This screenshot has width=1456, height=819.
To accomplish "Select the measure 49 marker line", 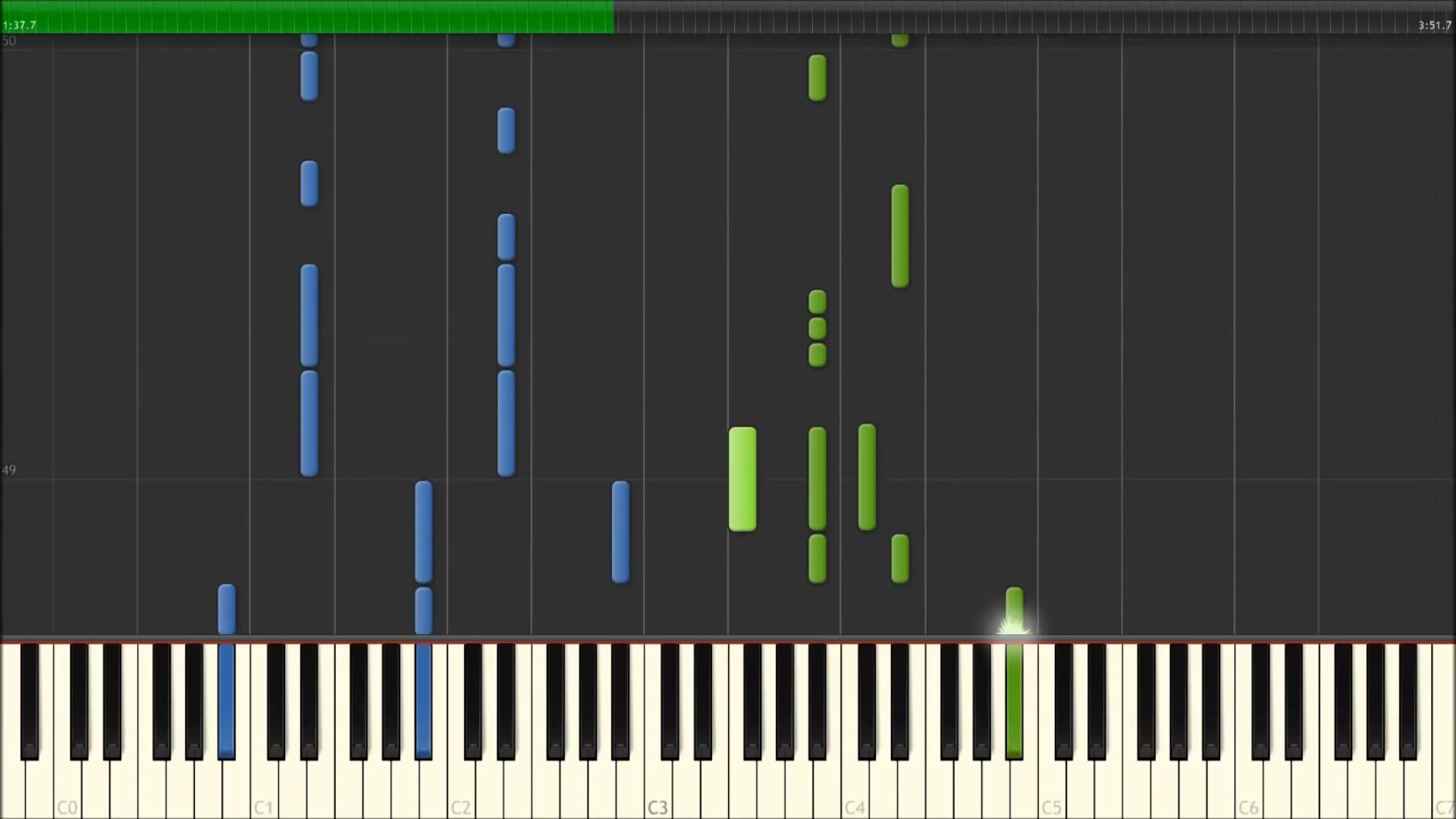I will tap(728, 479).
